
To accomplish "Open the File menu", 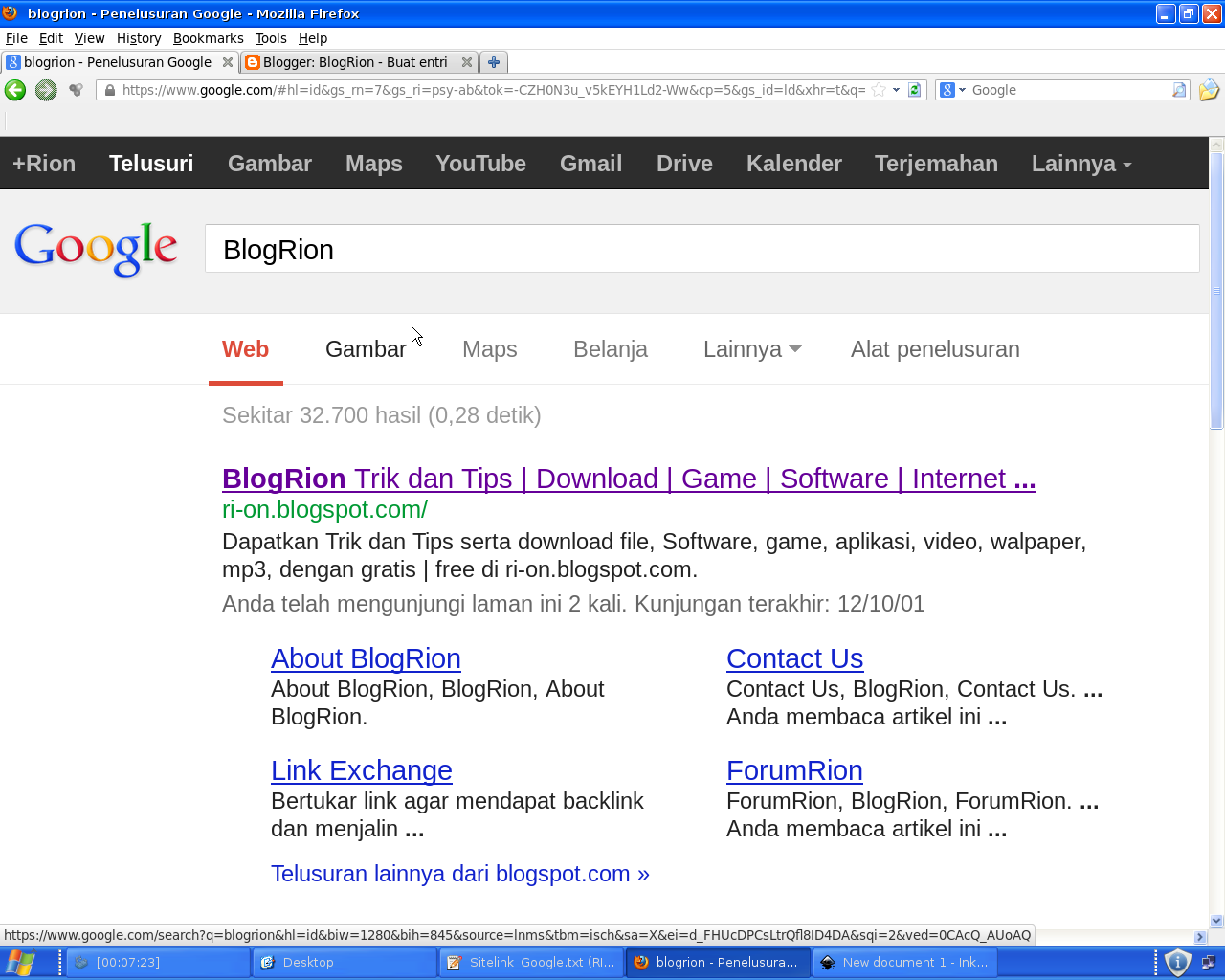I will click(x=16, y=38).
